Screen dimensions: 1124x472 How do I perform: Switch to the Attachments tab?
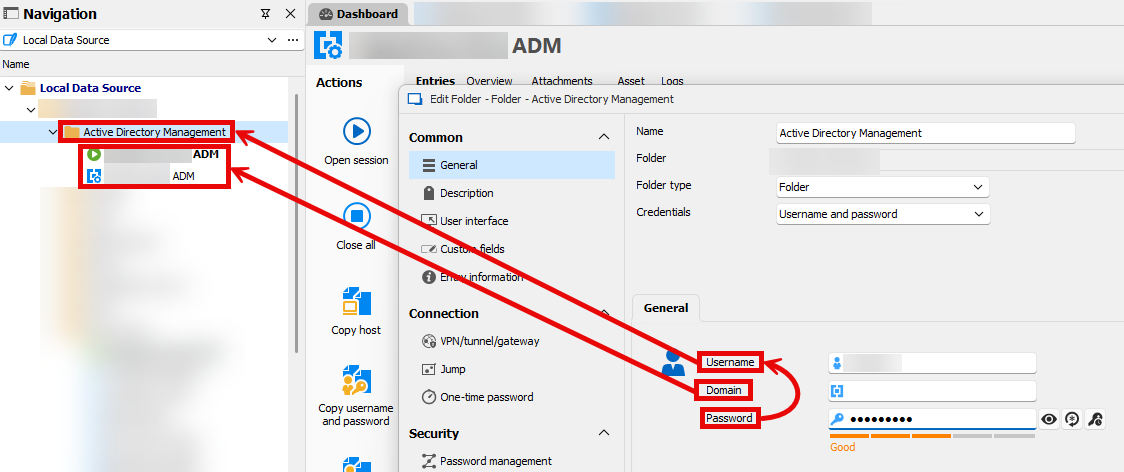562,81
